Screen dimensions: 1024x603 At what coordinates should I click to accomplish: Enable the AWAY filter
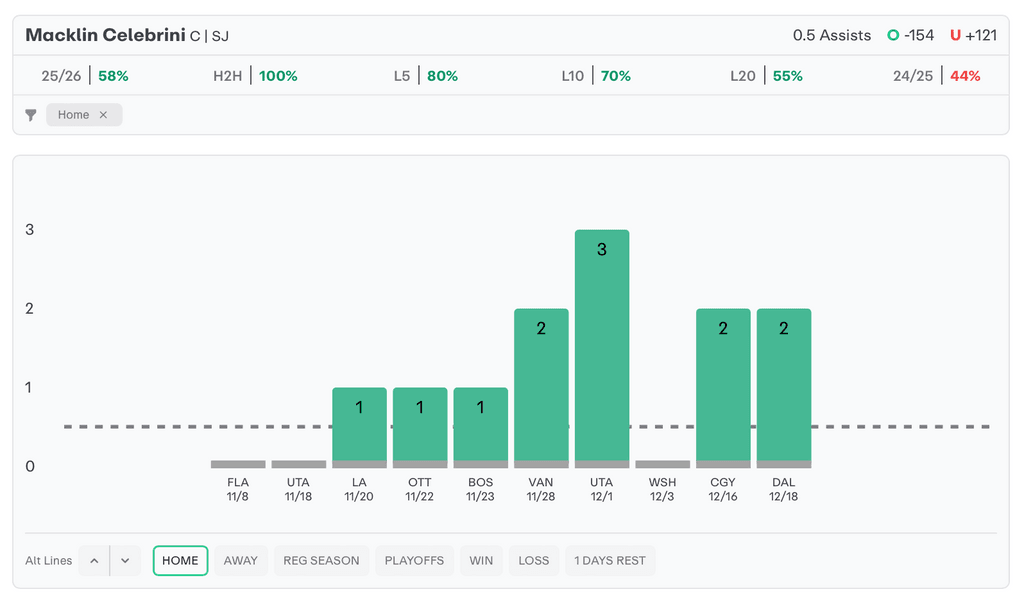(241, 561)
